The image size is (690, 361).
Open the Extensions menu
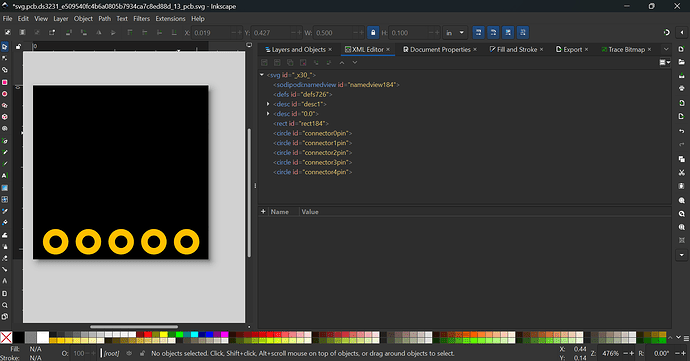[x=170, y=18]
